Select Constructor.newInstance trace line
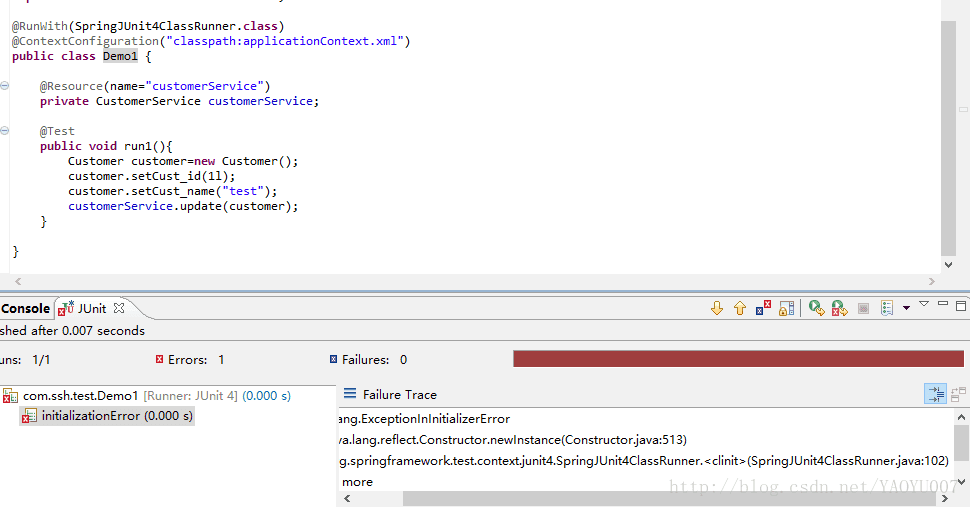Screen dimensions: 970x507 (513, 440)
